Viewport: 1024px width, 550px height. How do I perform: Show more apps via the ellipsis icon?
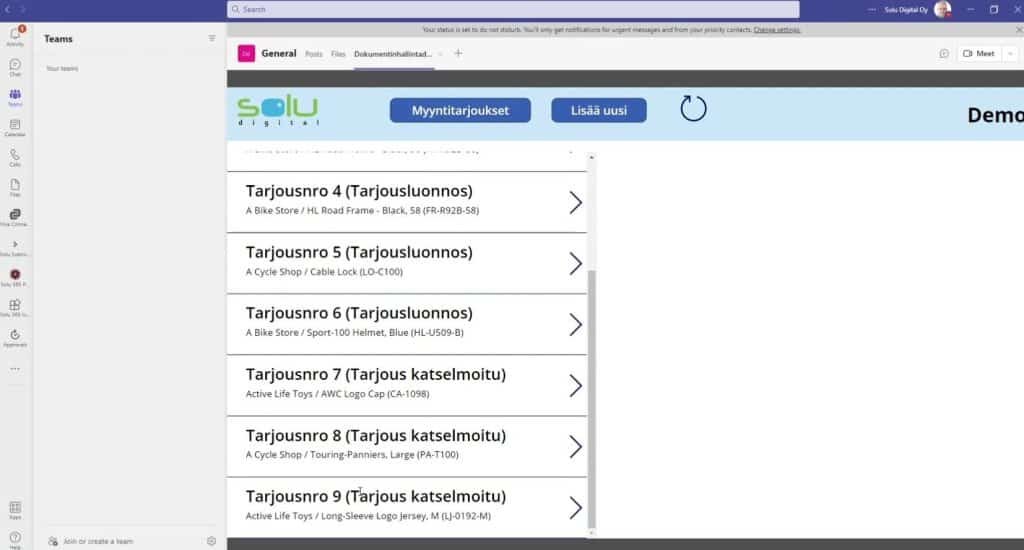click(15, 368)
